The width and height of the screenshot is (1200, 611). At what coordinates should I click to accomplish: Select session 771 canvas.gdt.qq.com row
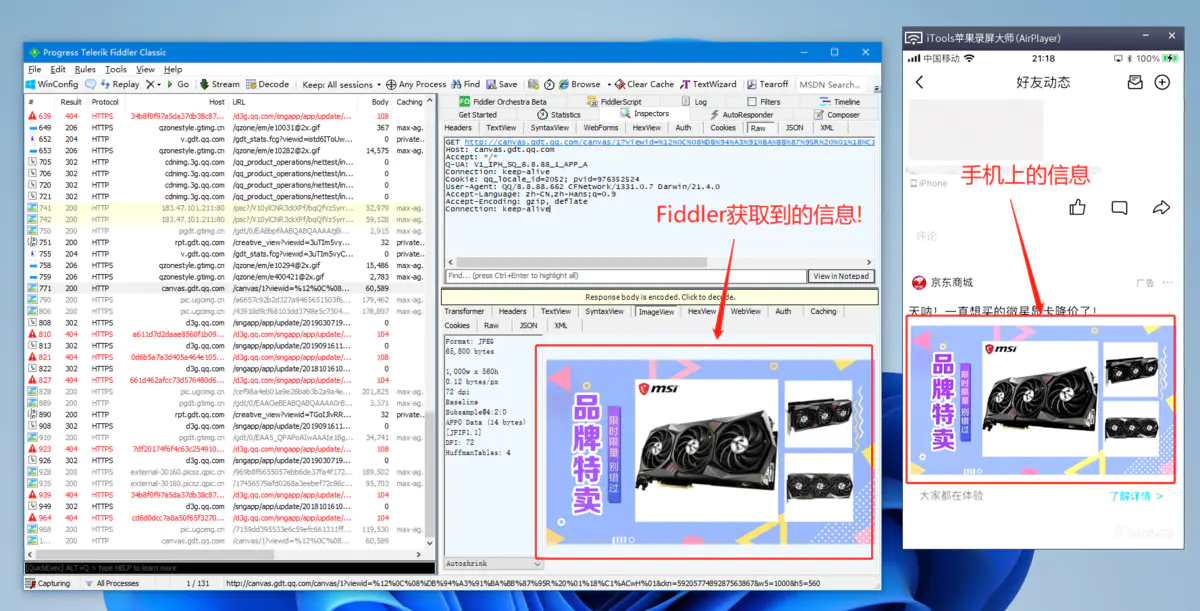tap(225, 288)
